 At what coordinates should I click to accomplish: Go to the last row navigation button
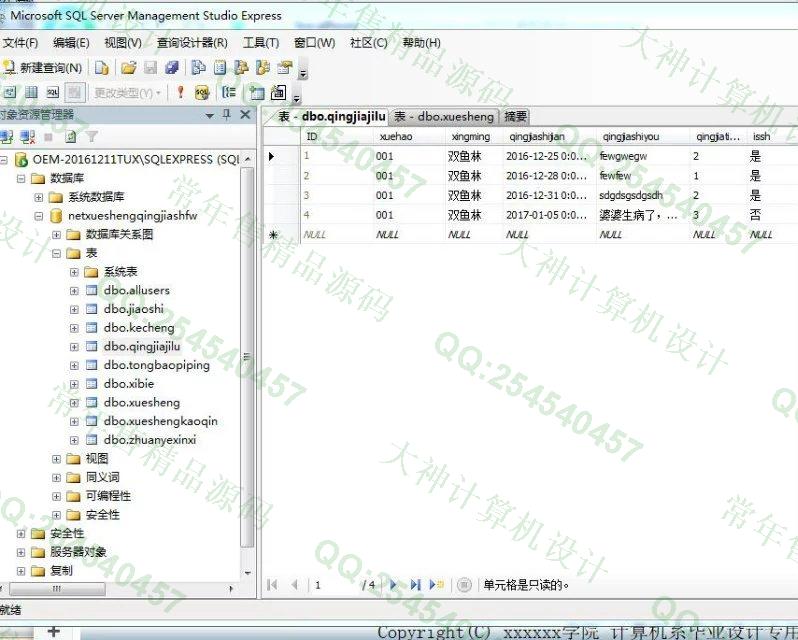click(x=415, y=585)
